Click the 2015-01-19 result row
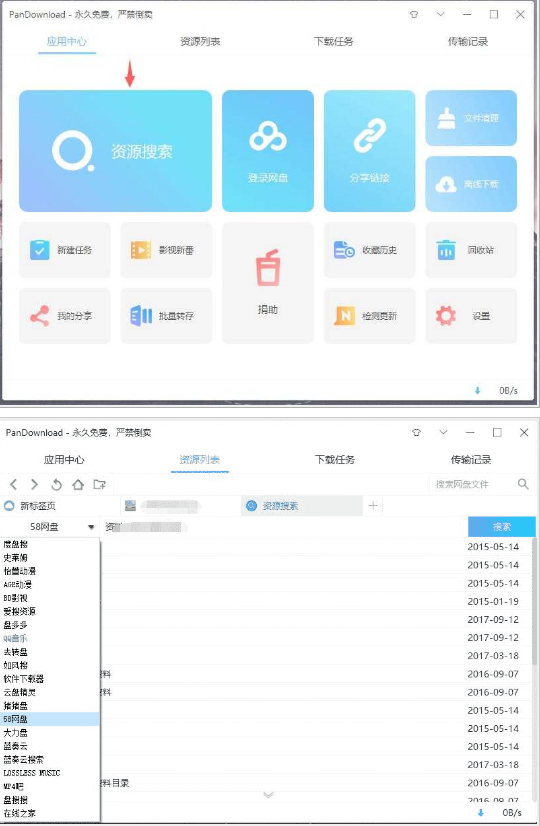 pos(316,601)
